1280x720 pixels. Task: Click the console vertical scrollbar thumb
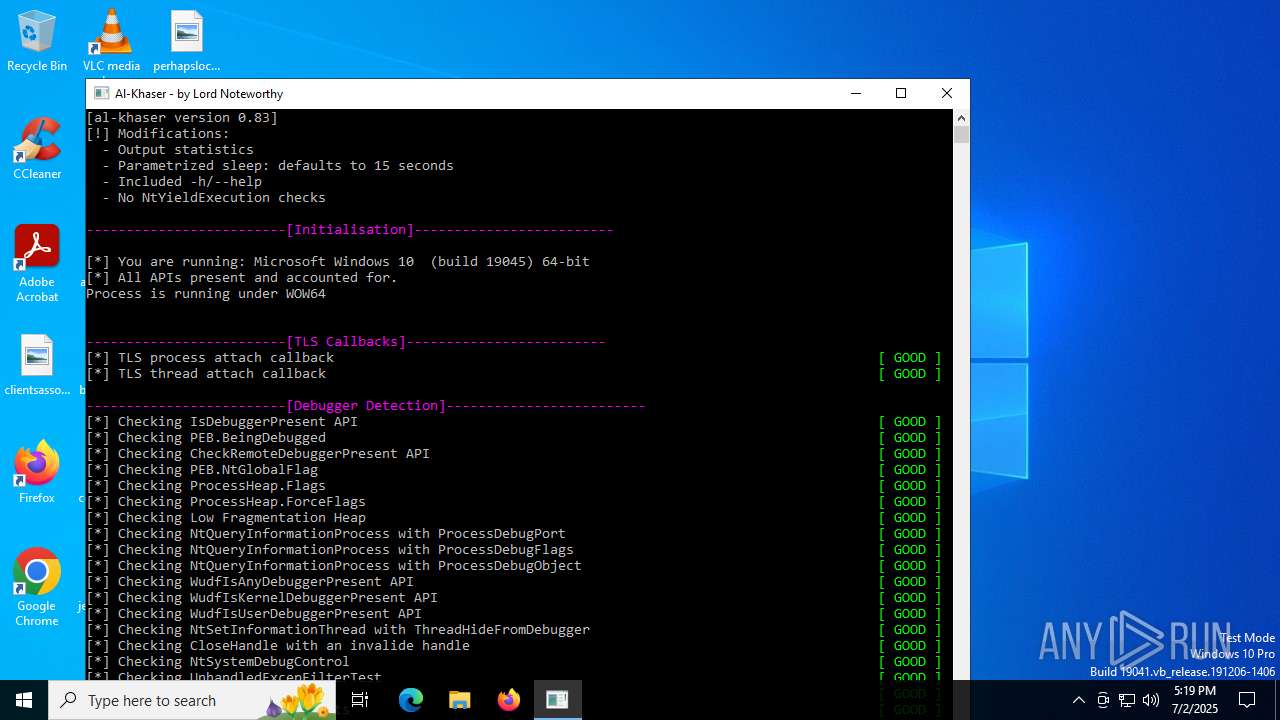point(961,134)
